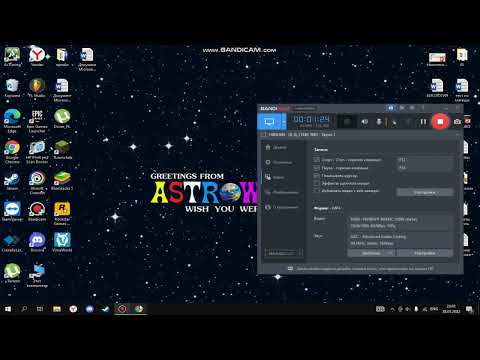480x360 pixels.
Task: Click the taskbar search magnifier
Action: tap(24, 309)
